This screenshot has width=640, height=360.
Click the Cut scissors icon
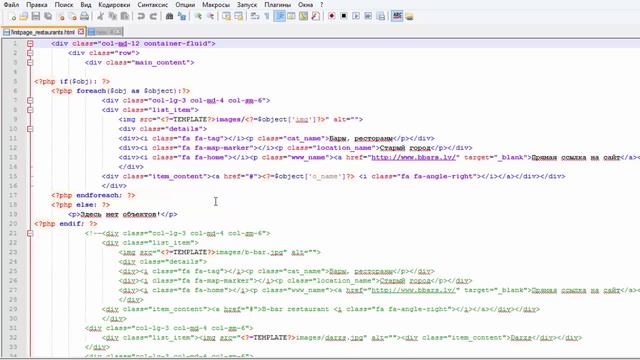(100, 16)
